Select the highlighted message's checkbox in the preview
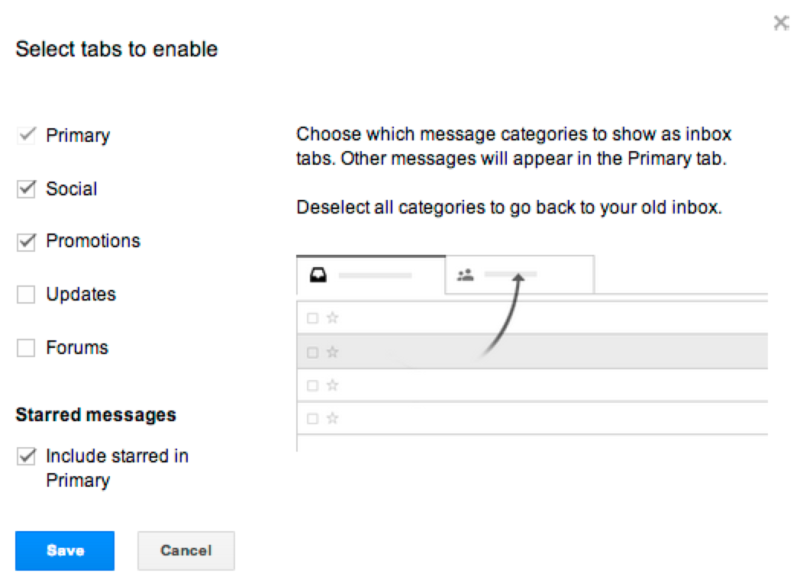This screenshot has height=586, width=800. point(313,351)
